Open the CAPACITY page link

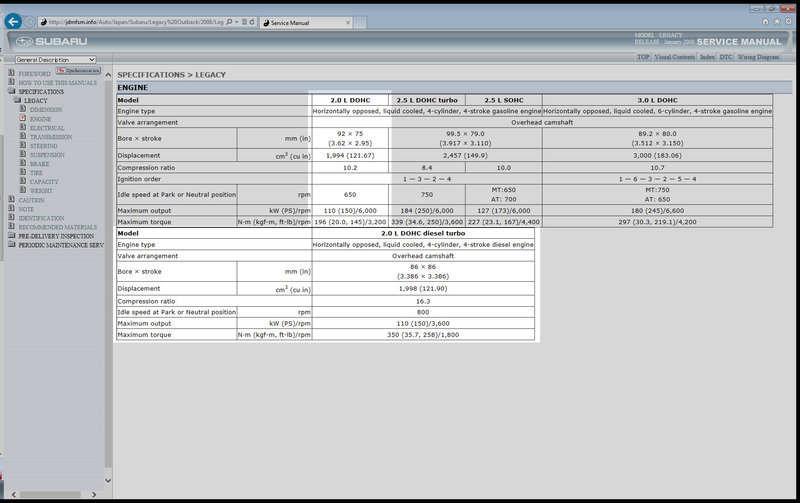click(44, 182)
